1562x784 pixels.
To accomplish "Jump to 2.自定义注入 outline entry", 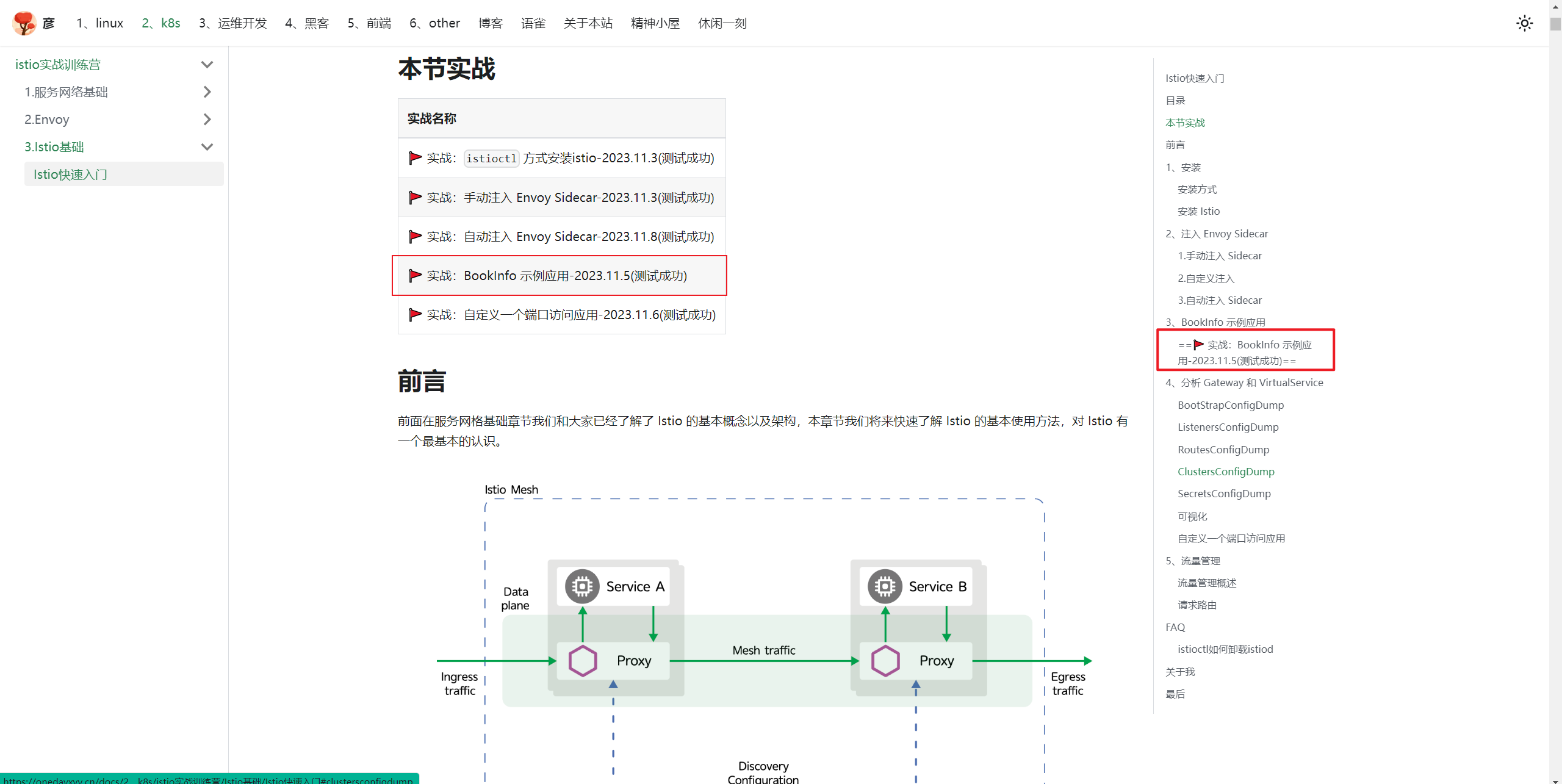I will (x=1206, y=278).
